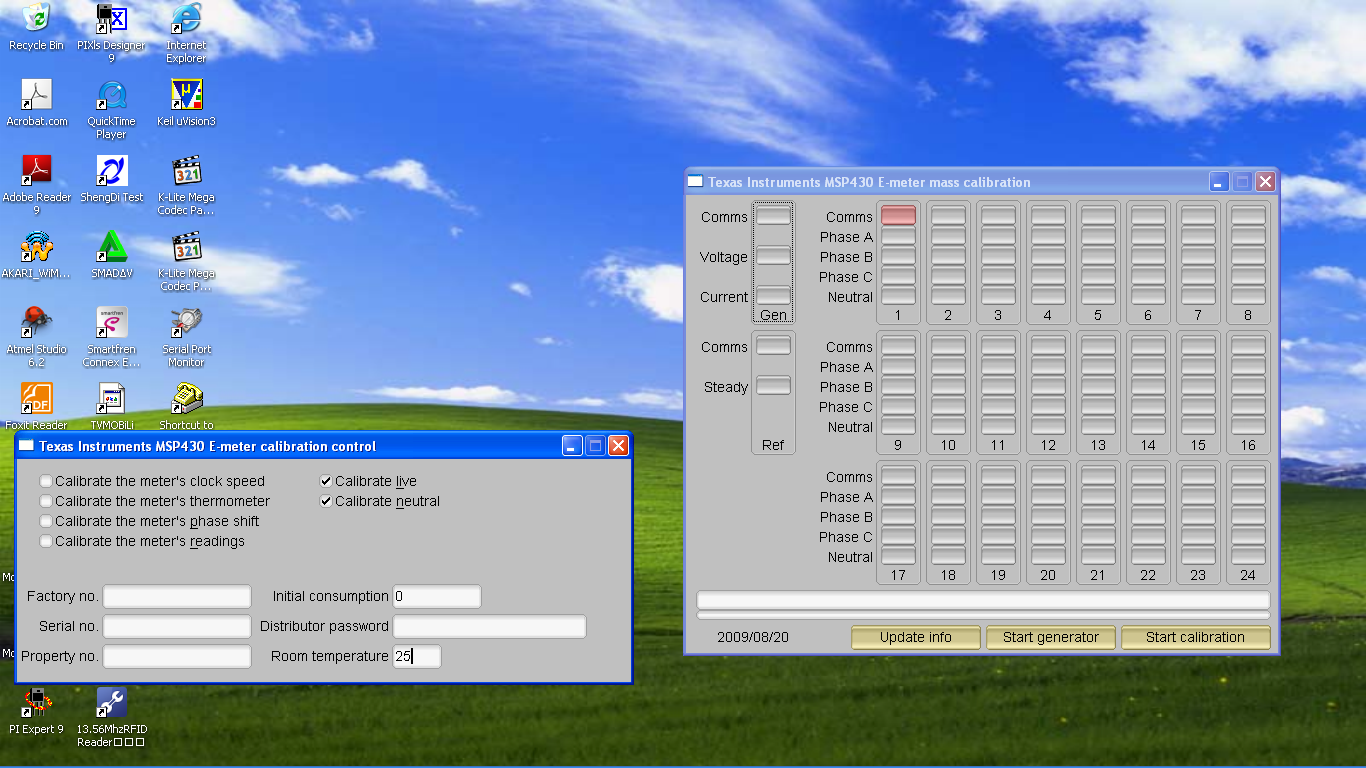Select the Initial consumption field
Image resolution: width=1366 pixels, height=768 pixels.
pyautogui.click(x=437, y=596)
